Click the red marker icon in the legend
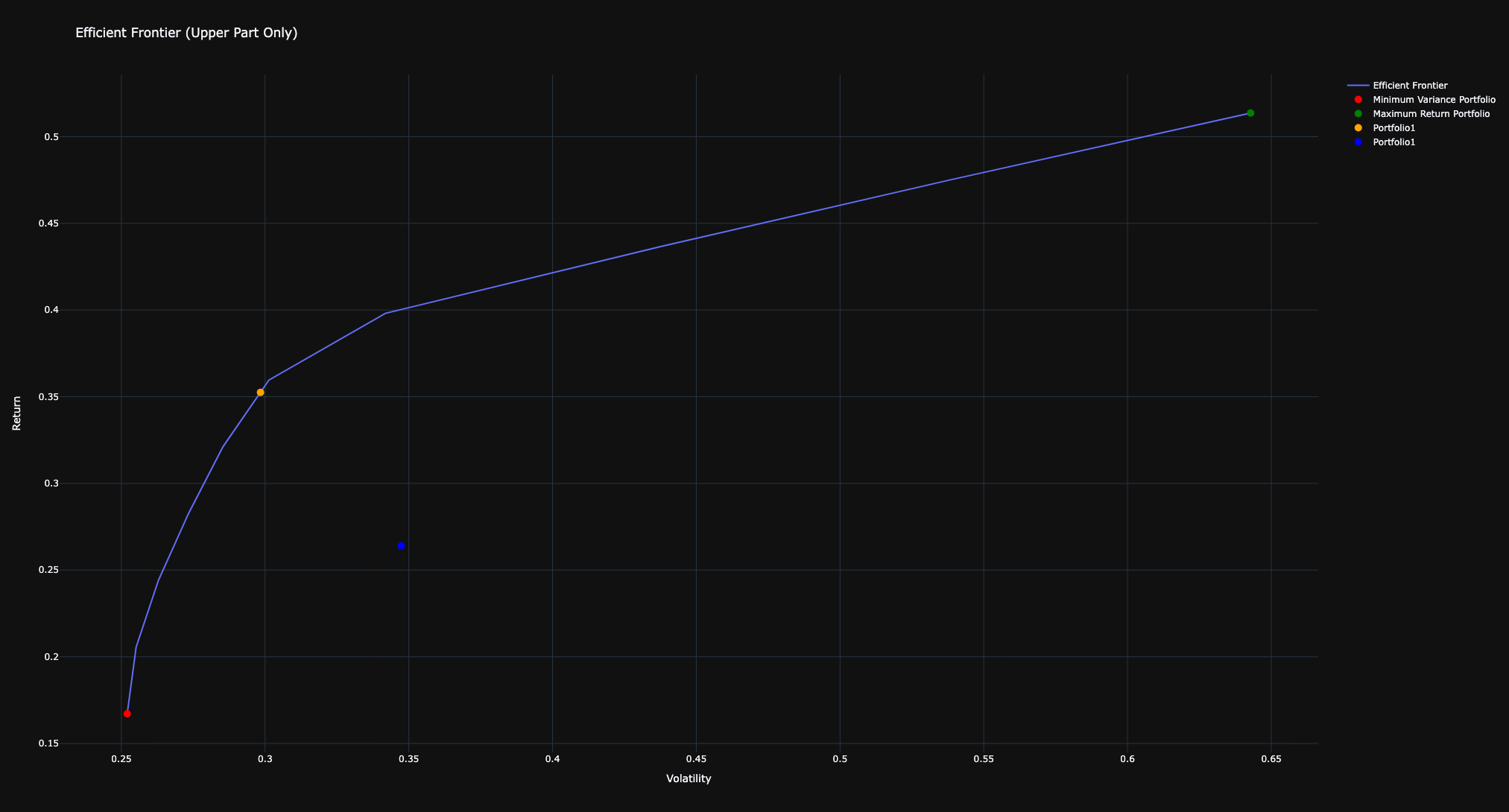Image resolution: width=1509 pixels, height=812 pixels. [1358, 100]
